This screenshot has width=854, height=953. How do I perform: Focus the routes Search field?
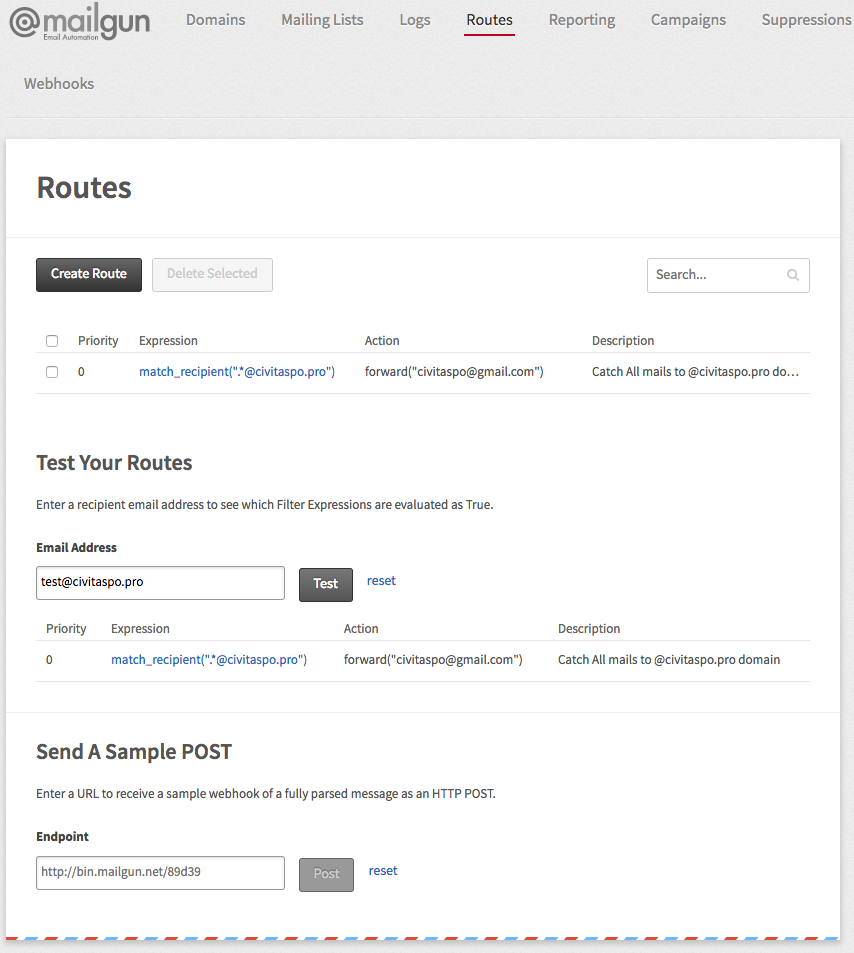(728, 275)
